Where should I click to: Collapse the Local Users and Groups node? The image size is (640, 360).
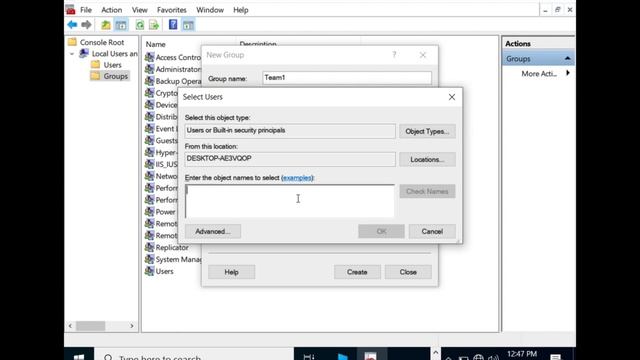72,53
